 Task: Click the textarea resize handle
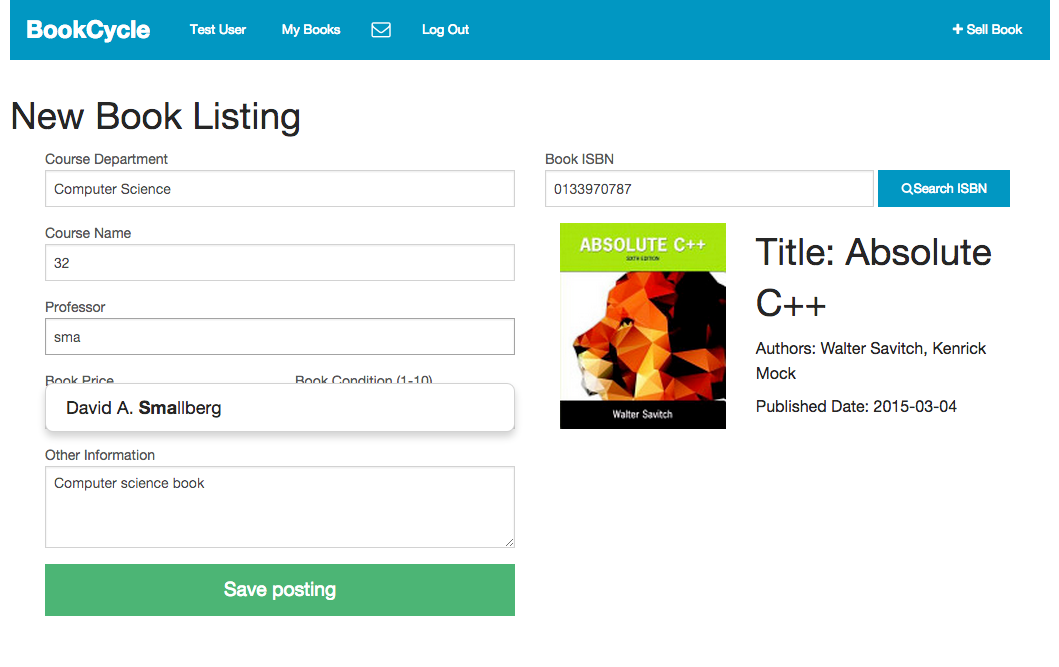(509, 542)
